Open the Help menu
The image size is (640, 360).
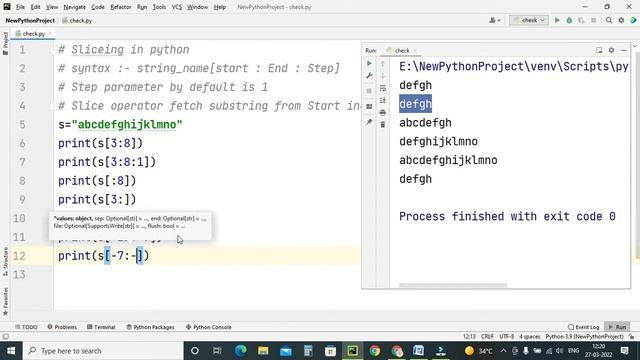(x=220, y=7)
